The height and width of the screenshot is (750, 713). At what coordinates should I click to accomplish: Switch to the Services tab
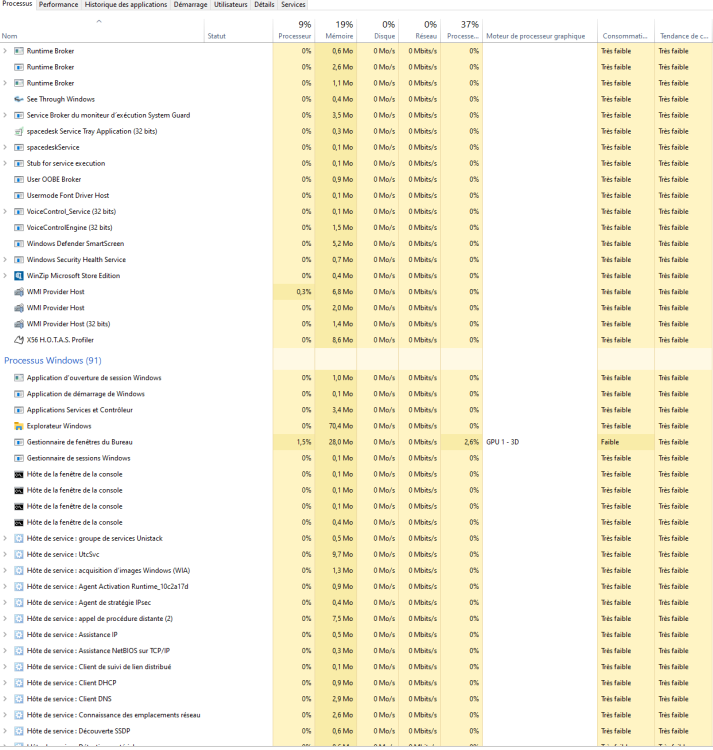click(293, 4)
